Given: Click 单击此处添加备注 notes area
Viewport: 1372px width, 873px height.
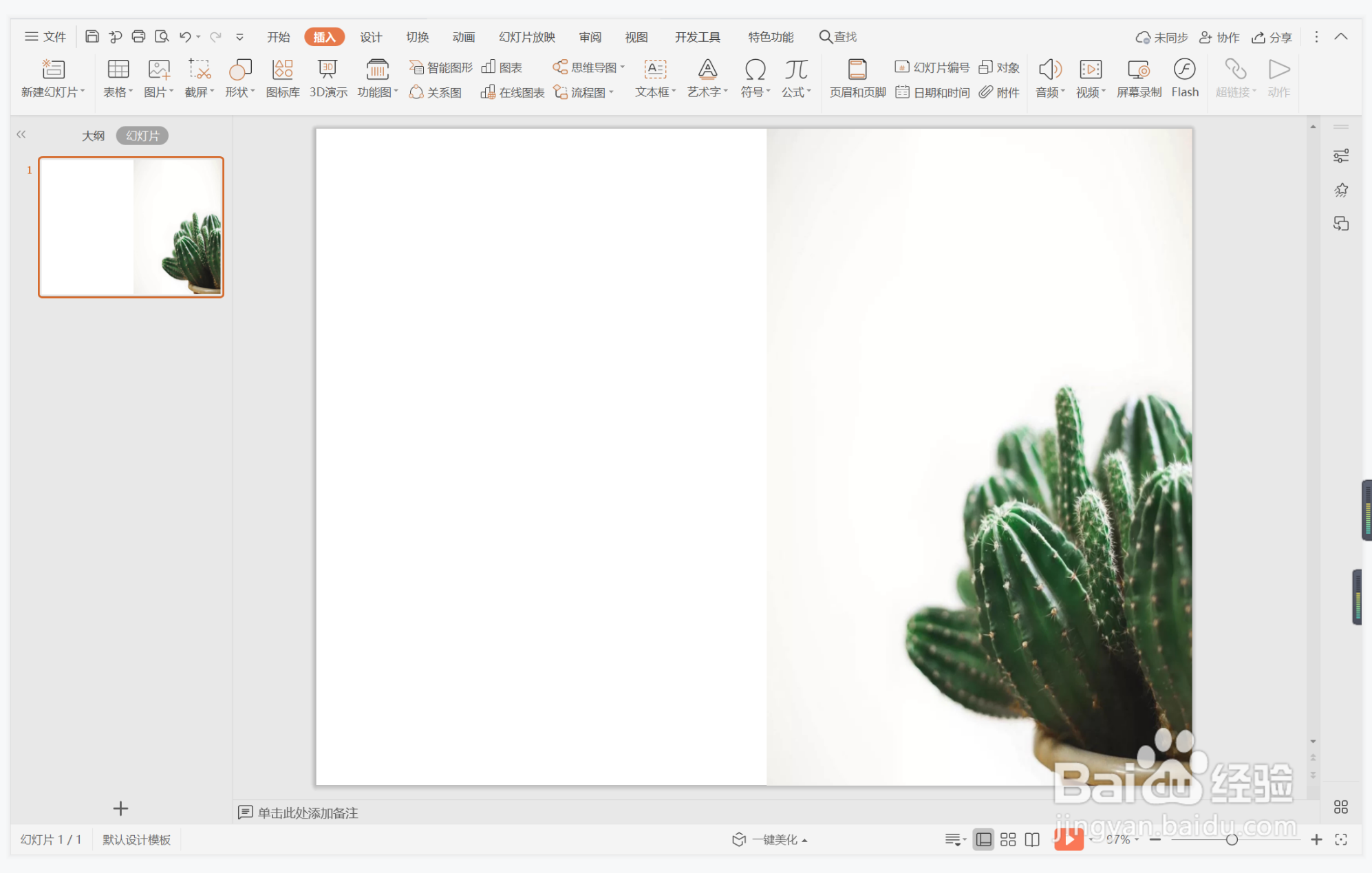Looking at the screenshot, I should click(308, 812).
